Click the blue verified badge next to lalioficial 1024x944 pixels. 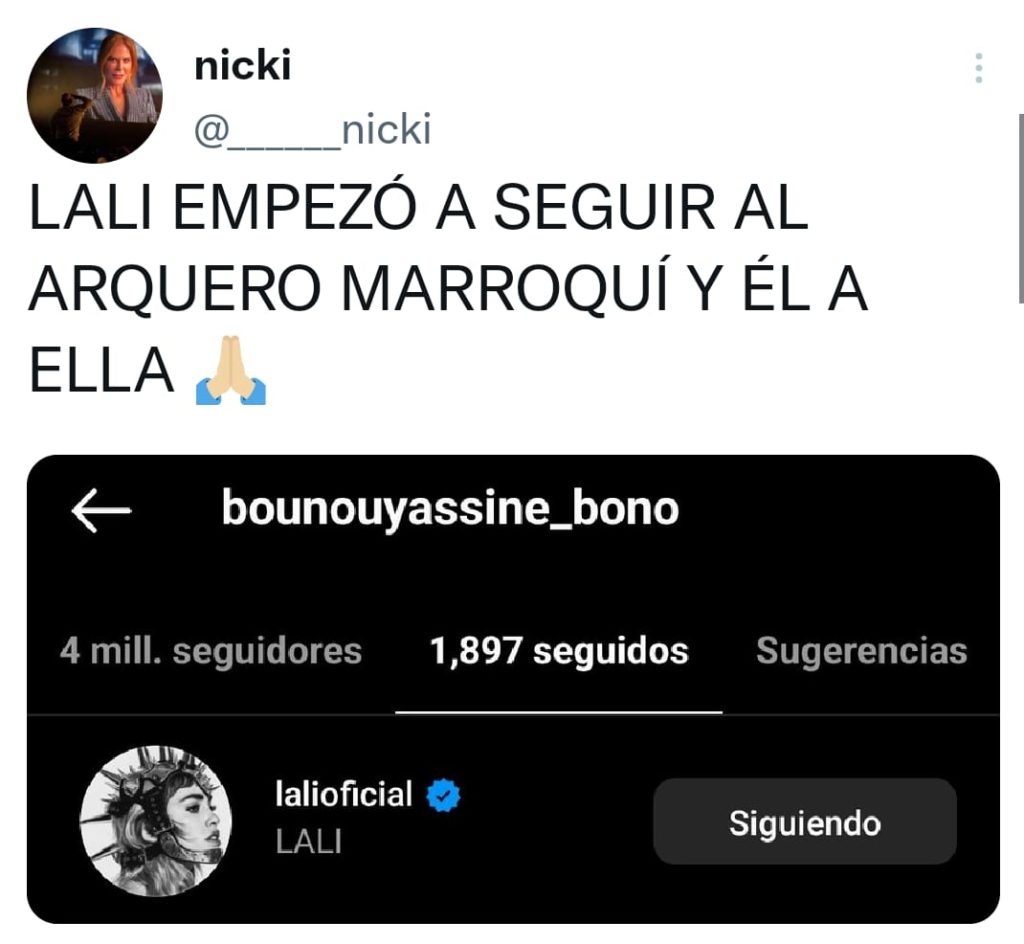pyautogui.click(x=443, y=795)
